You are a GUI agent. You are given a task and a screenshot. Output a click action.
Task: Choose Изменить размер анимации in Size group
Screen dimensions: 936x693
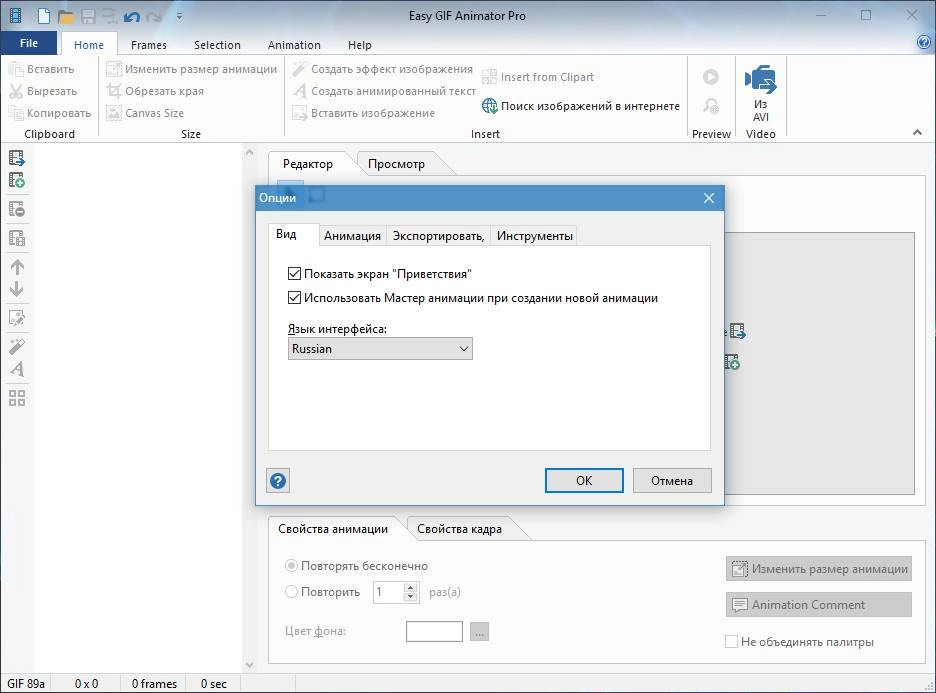[x=192, y=69]
